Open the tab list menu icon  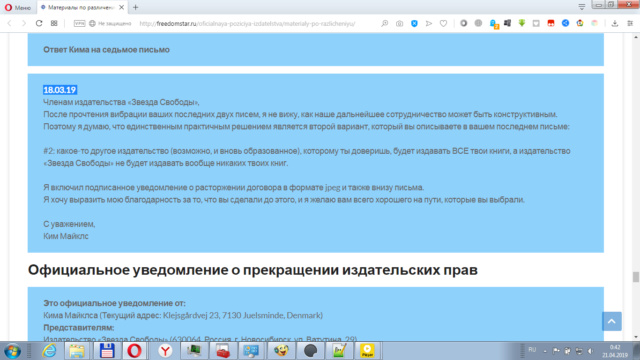tap(582, 7)
